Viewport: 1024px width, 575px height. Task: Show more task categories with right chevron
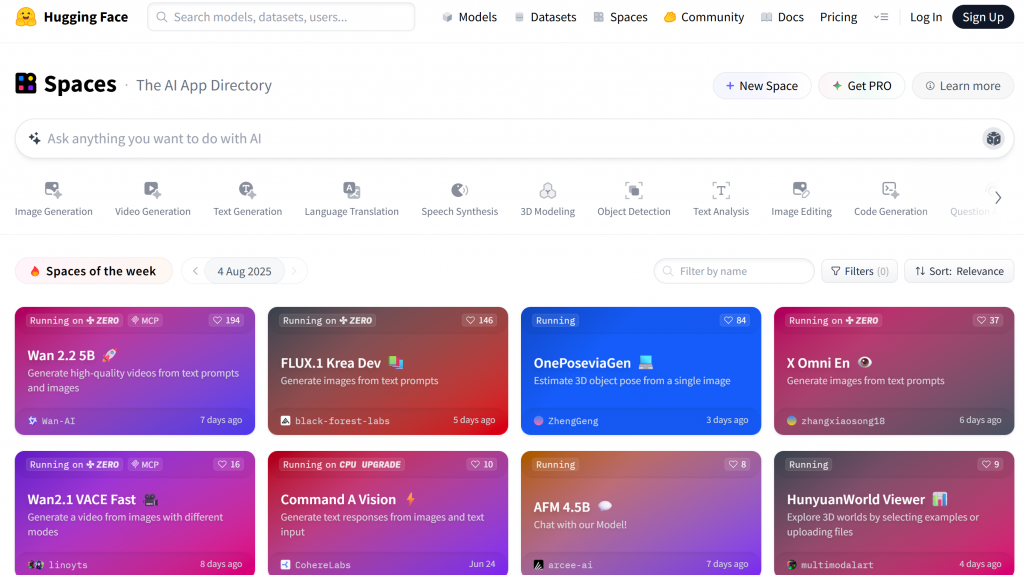pos(998,198)
